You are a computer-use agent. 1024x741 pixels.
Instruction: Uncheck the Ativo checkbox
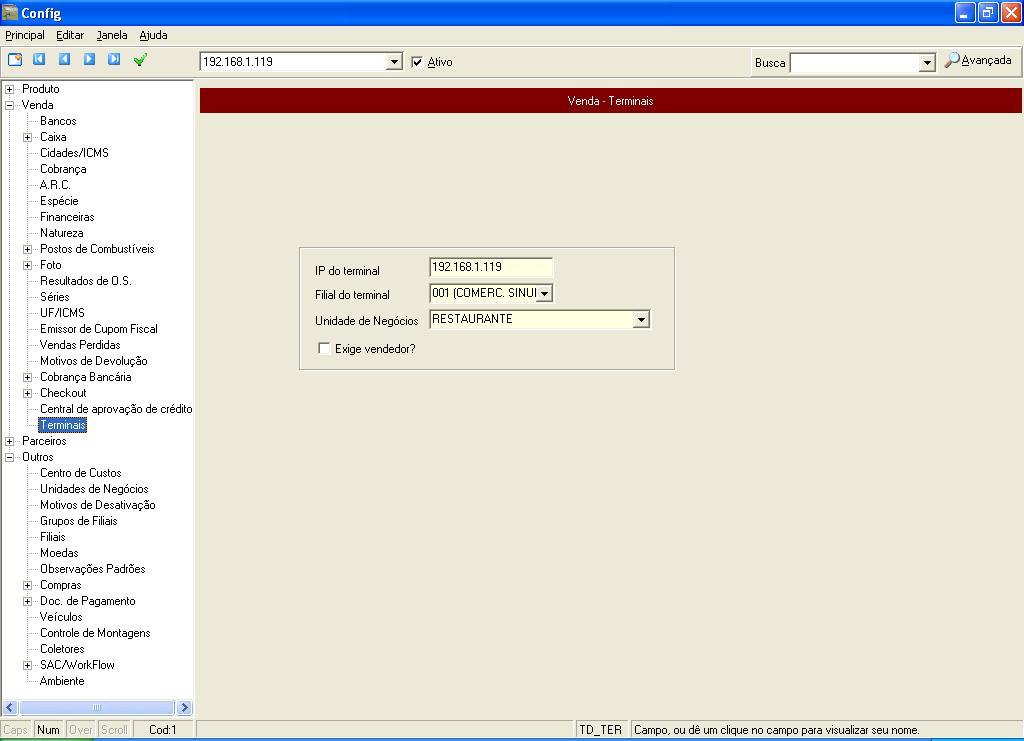tap(417, 61)
